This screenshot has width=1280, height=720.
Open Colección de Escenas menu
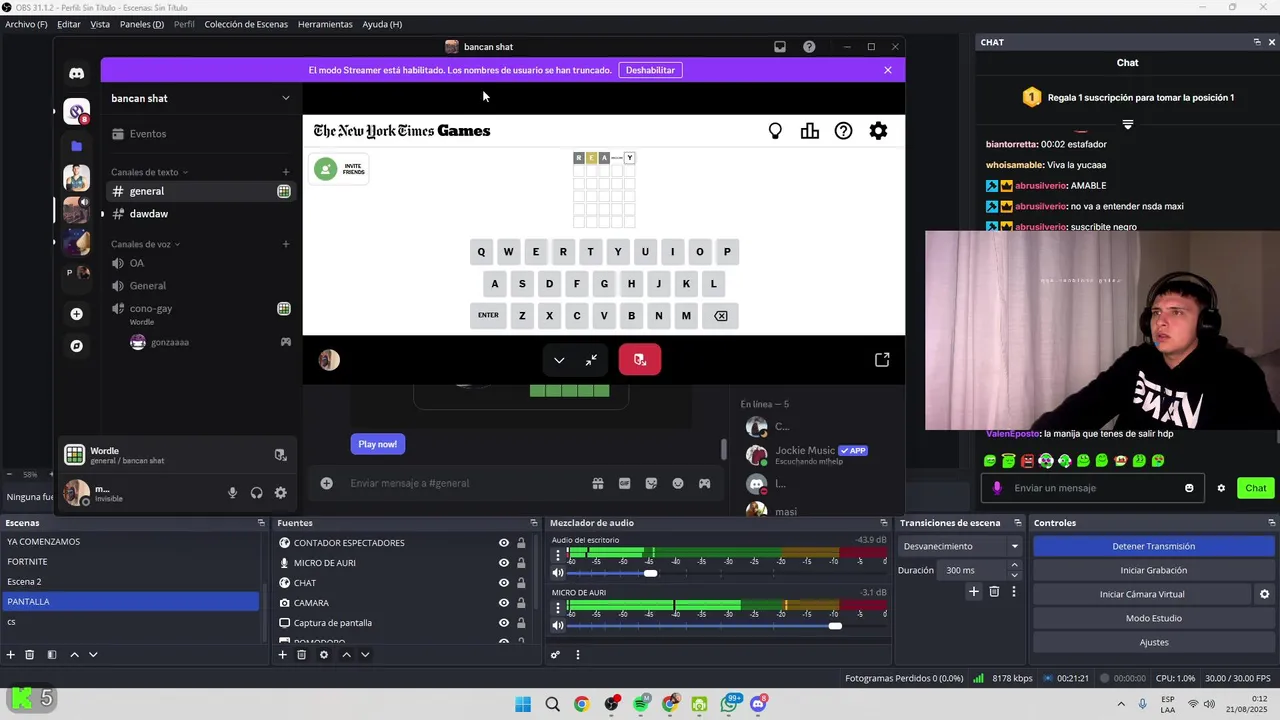pyautogui.click(x=246, y=24)
